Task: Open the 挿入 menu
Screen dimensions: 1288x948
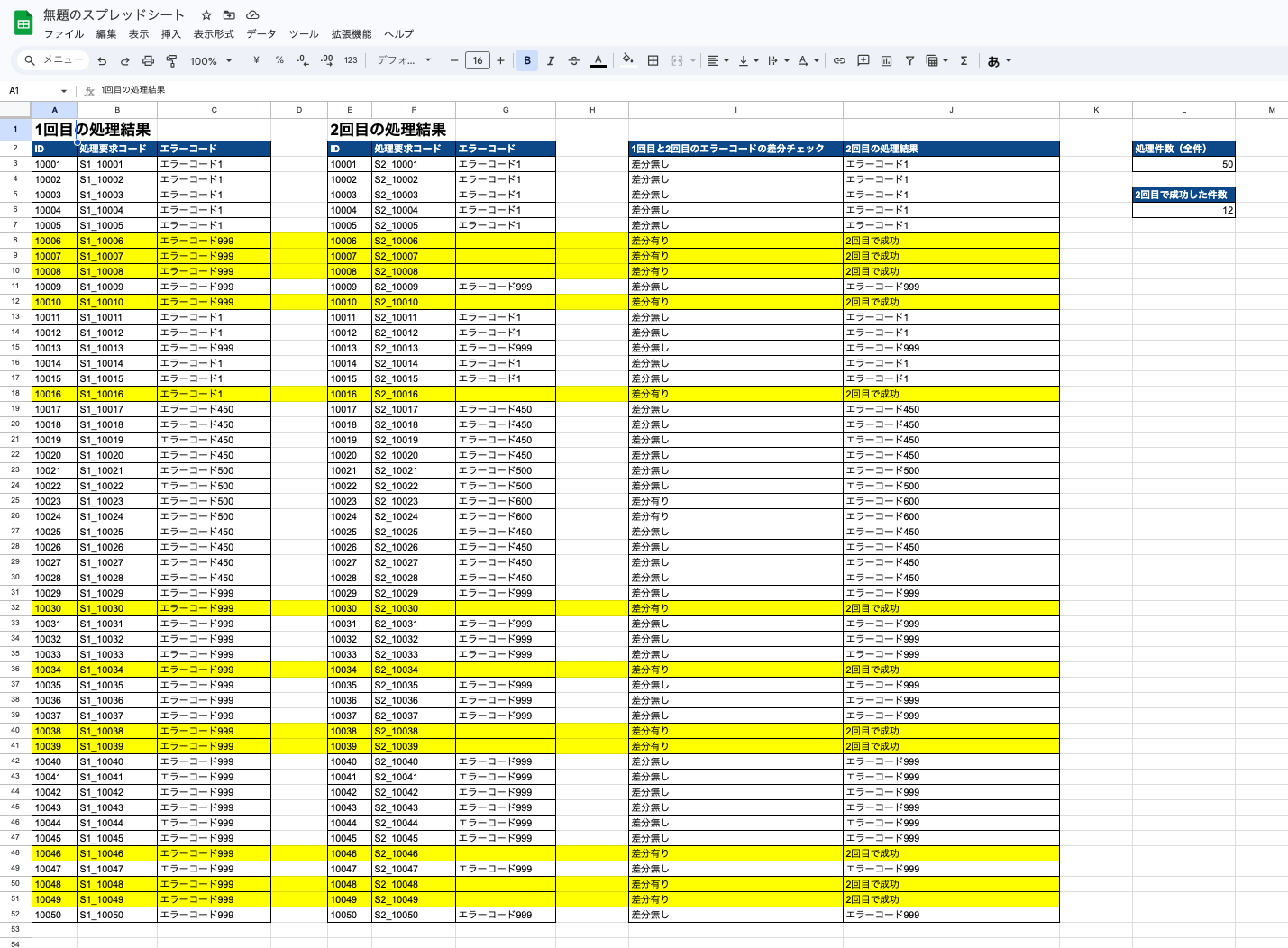Action: coord(171,34)
